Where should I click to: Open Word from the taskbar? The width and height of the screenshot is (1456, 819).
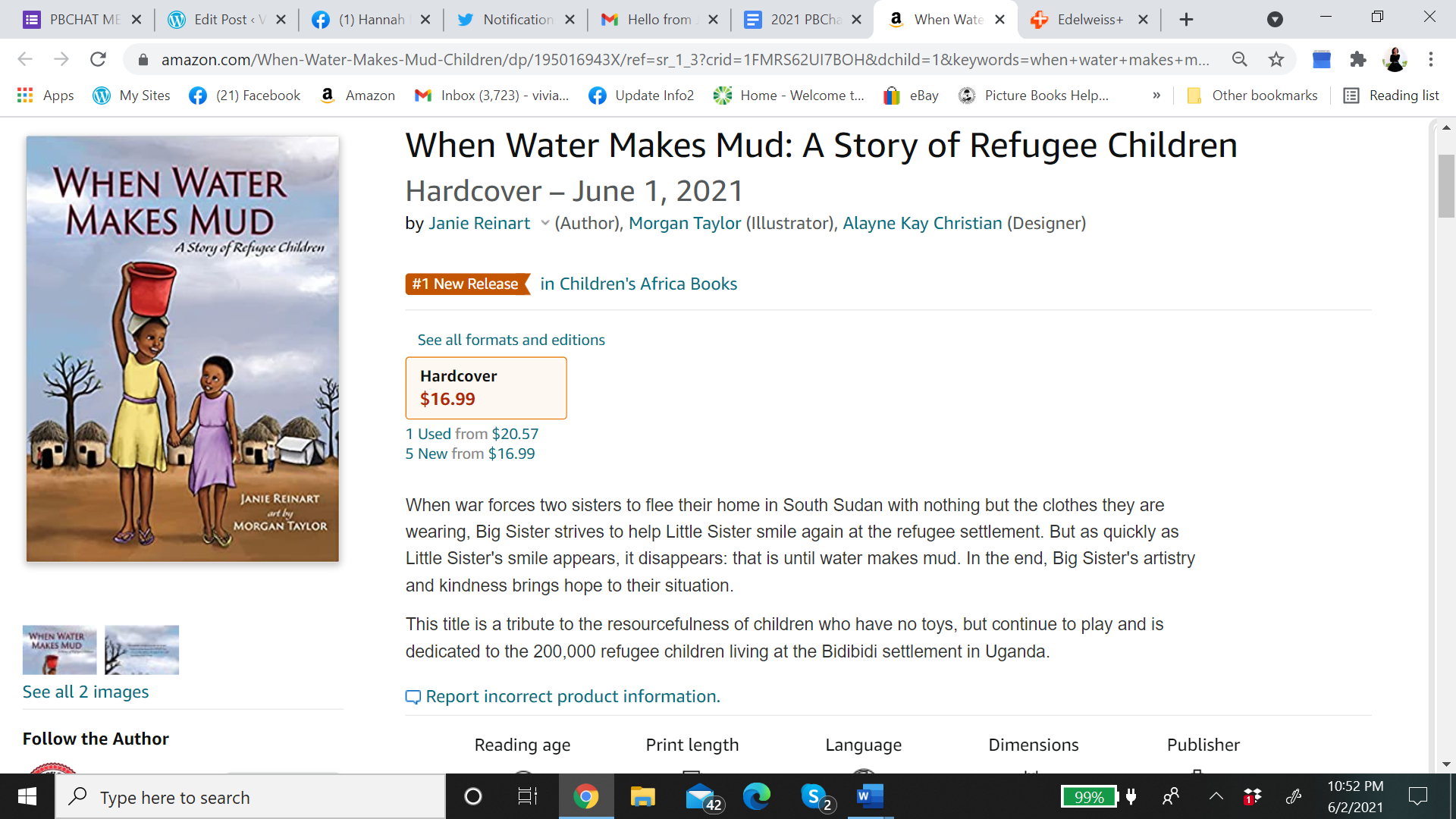870,796
